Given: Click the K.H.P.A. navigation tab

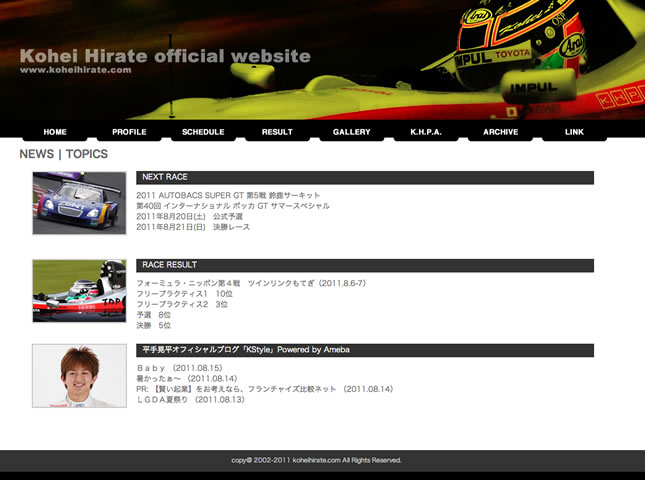Looking at the screenshot, I should click(426, 132).
